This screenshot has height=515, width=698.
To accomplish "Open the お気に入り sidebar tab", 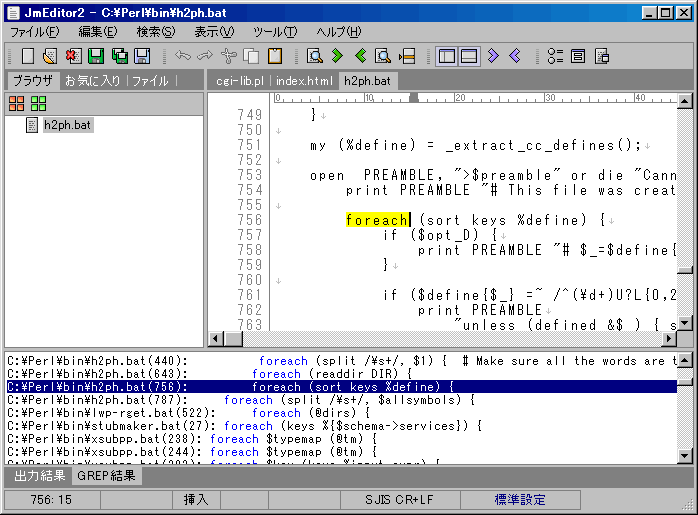I will tap(93, 80).
